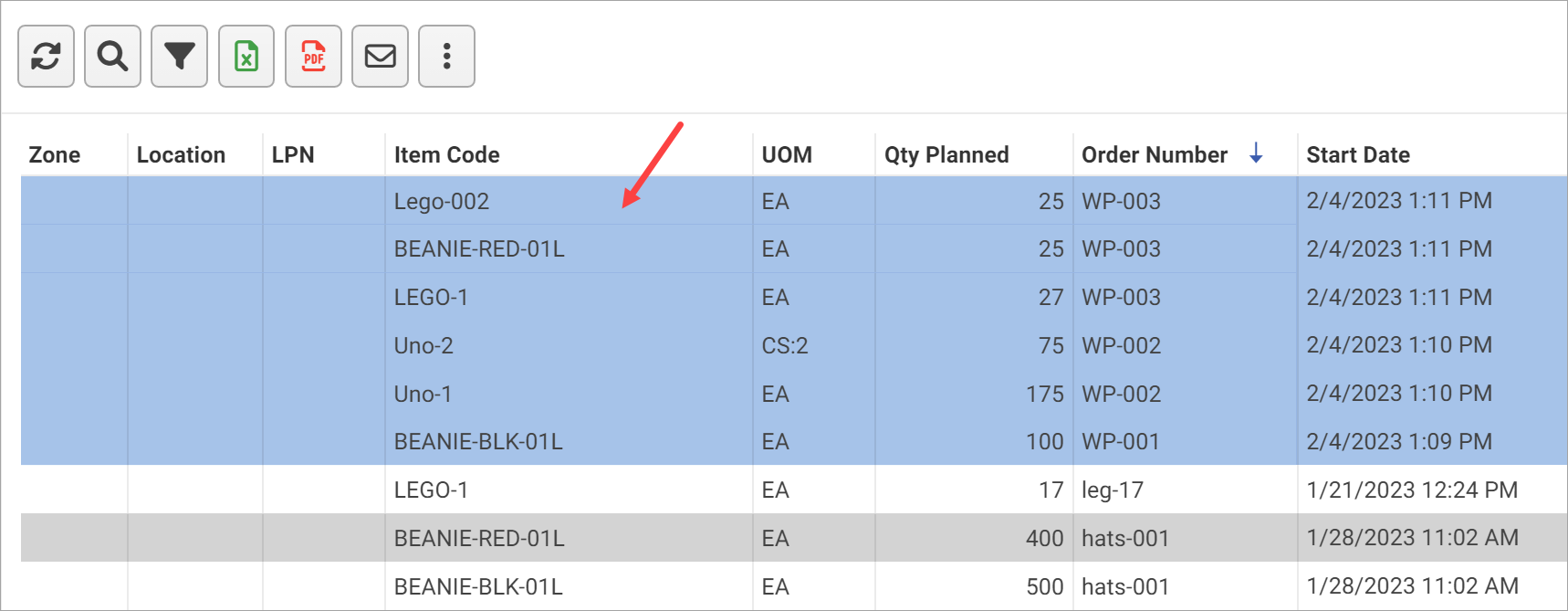Viewport: 1568px width, 611px height.
Task: Click the Start Date column header
Action: [x=1357, y=155]
